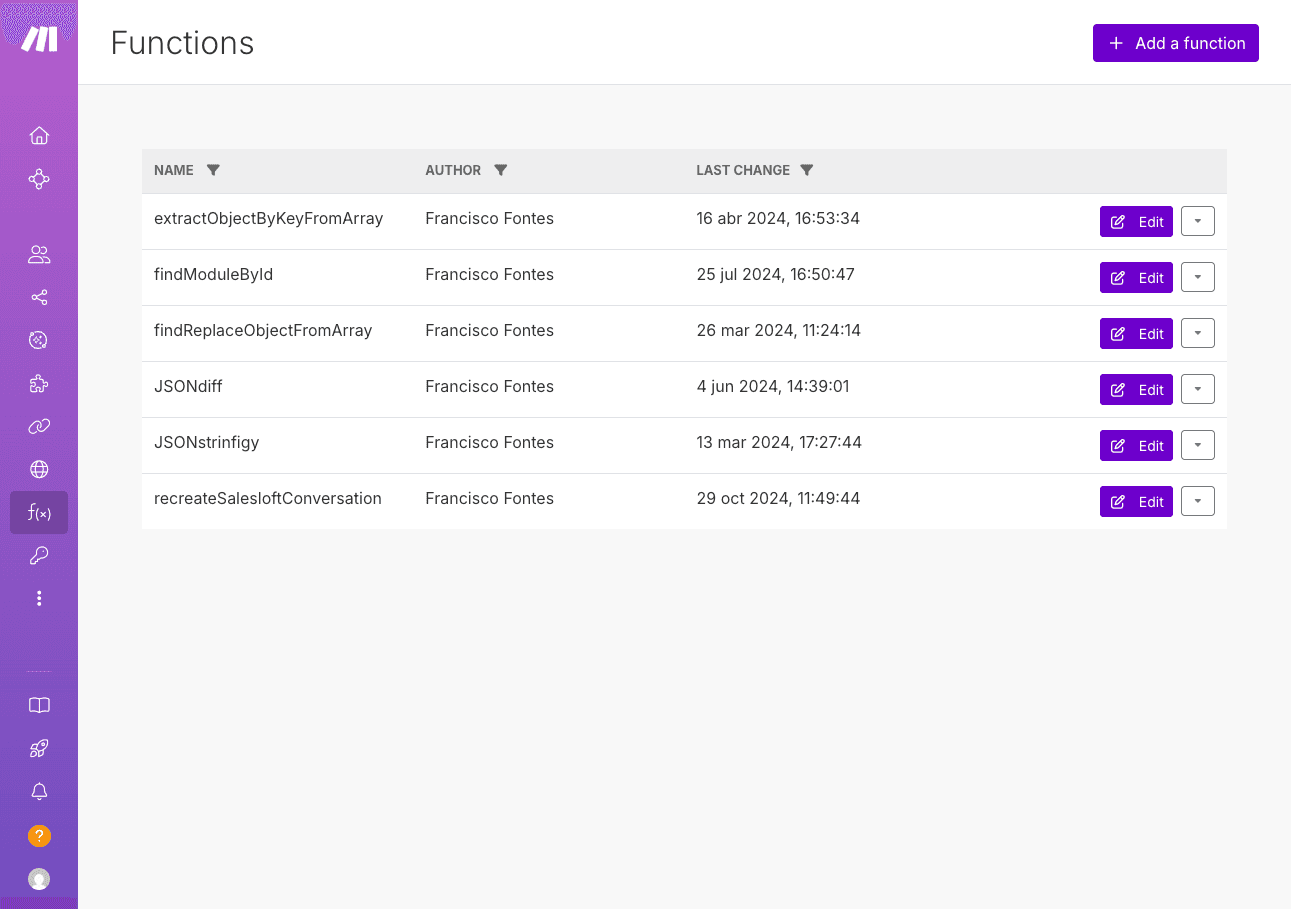This screenshot has height=909, width=1291.
Task: Edit the findModuleById function
Action: point(1136,278)
